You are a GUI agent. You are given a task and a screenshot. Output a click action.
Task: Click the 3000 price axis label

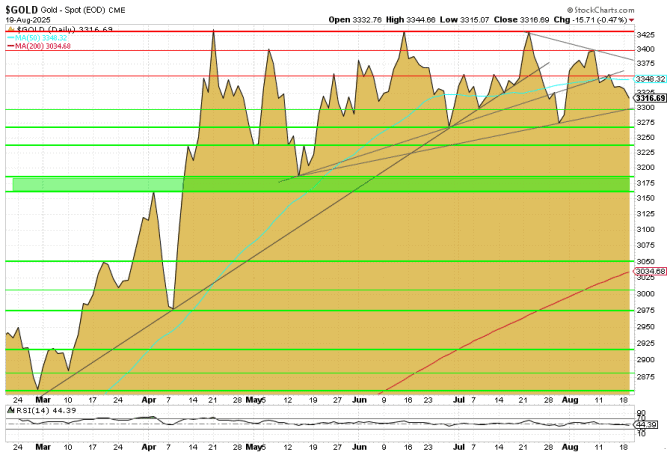[x=645, y=294]
